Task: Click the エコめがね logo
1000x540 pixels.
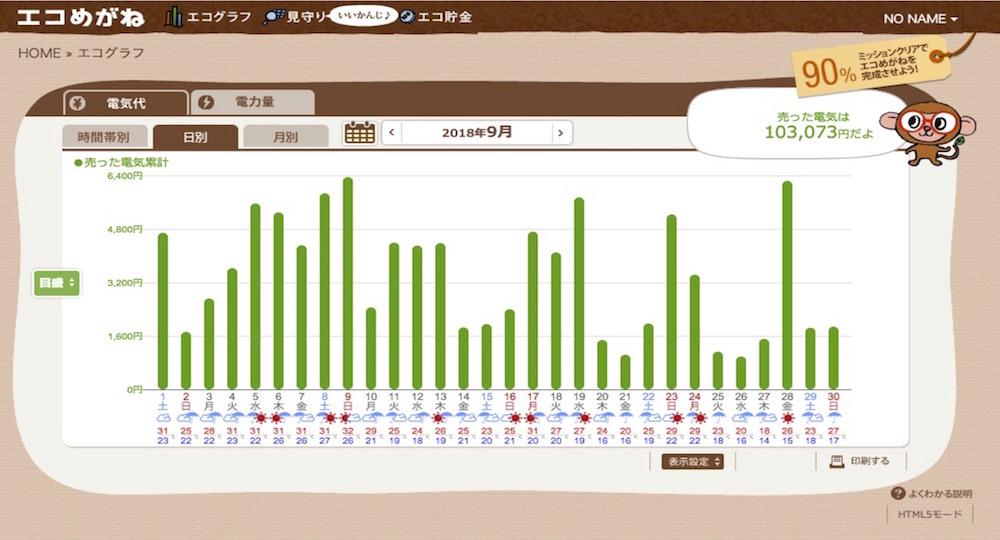Action: click(x=81, y=17)
